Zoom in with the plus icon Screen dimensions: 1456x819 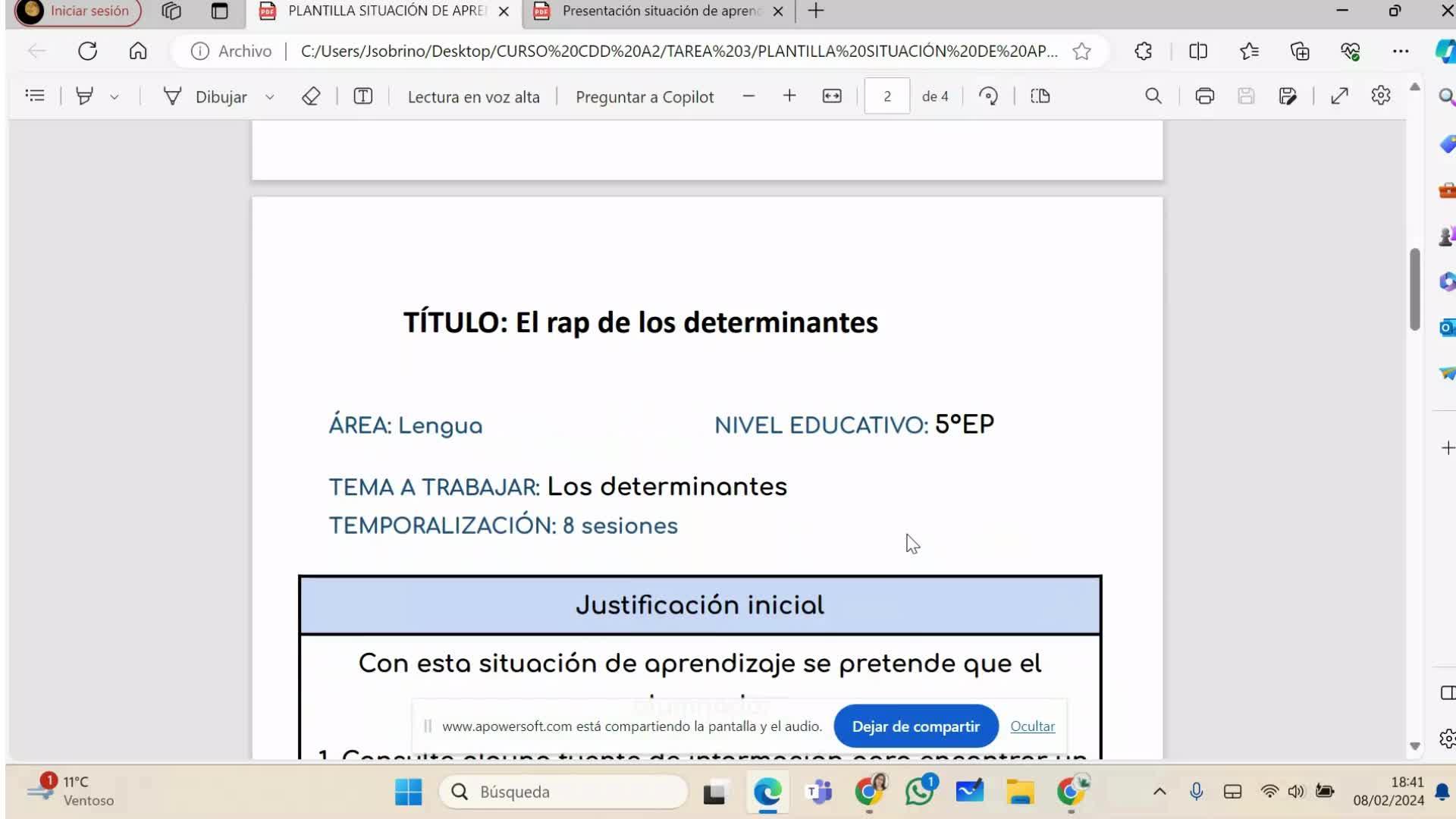pos(789,96)
